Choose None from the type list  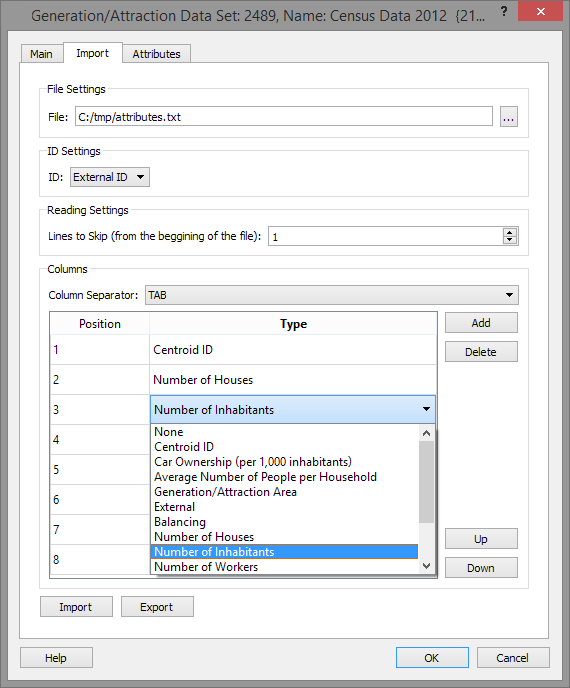point(284,432)
